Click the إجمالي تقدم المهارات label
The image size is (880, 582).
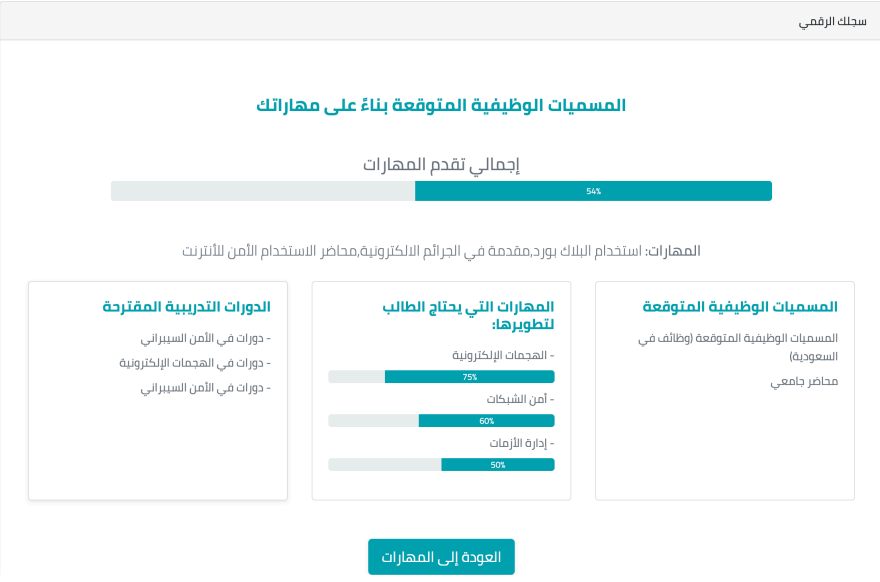(441, 165)
